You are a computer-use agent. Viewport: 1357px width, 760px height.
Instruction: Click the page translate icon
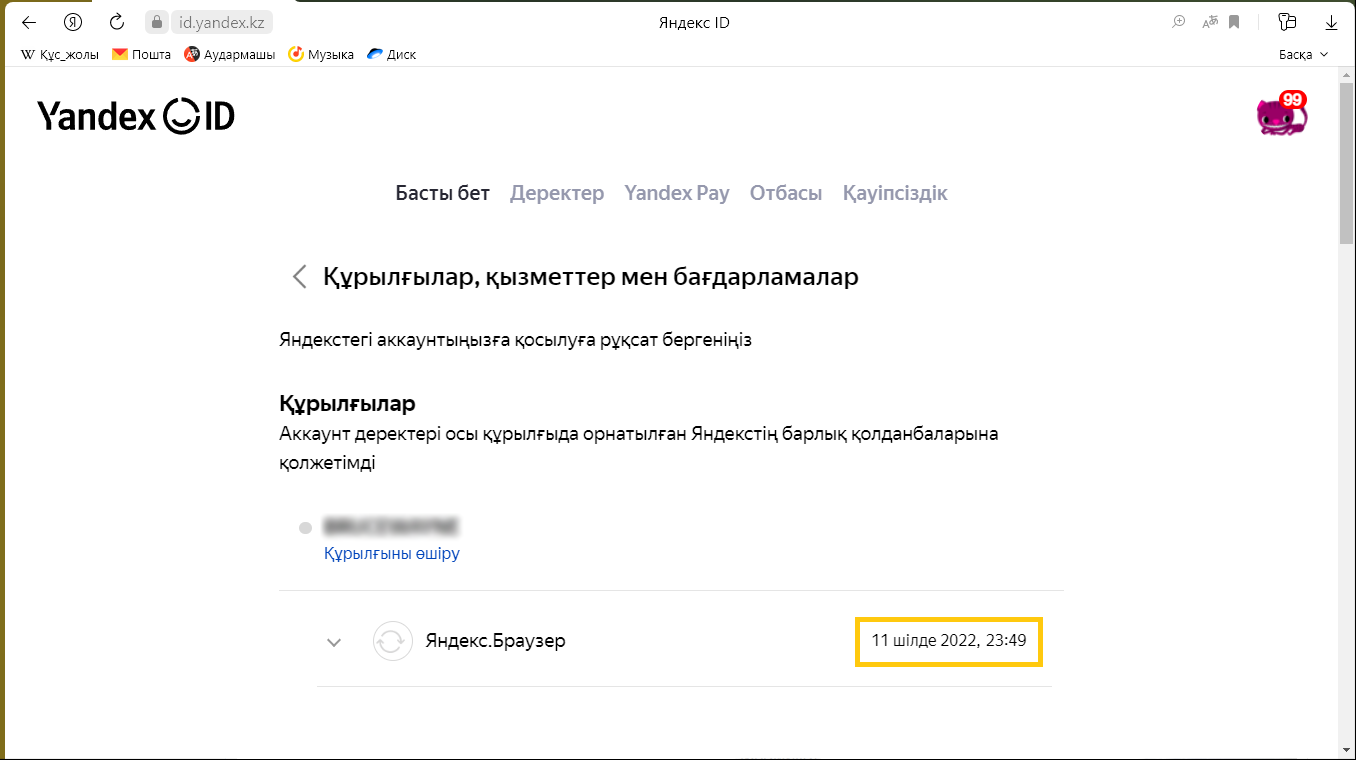coord(1210,22)
